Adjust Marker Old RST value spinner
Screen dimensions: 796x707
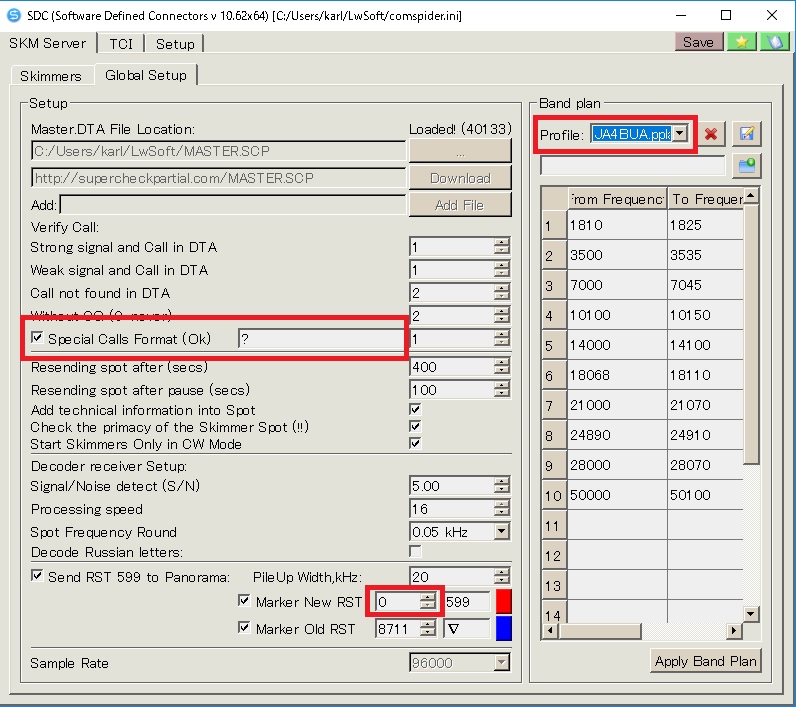[x=428, y=629]
